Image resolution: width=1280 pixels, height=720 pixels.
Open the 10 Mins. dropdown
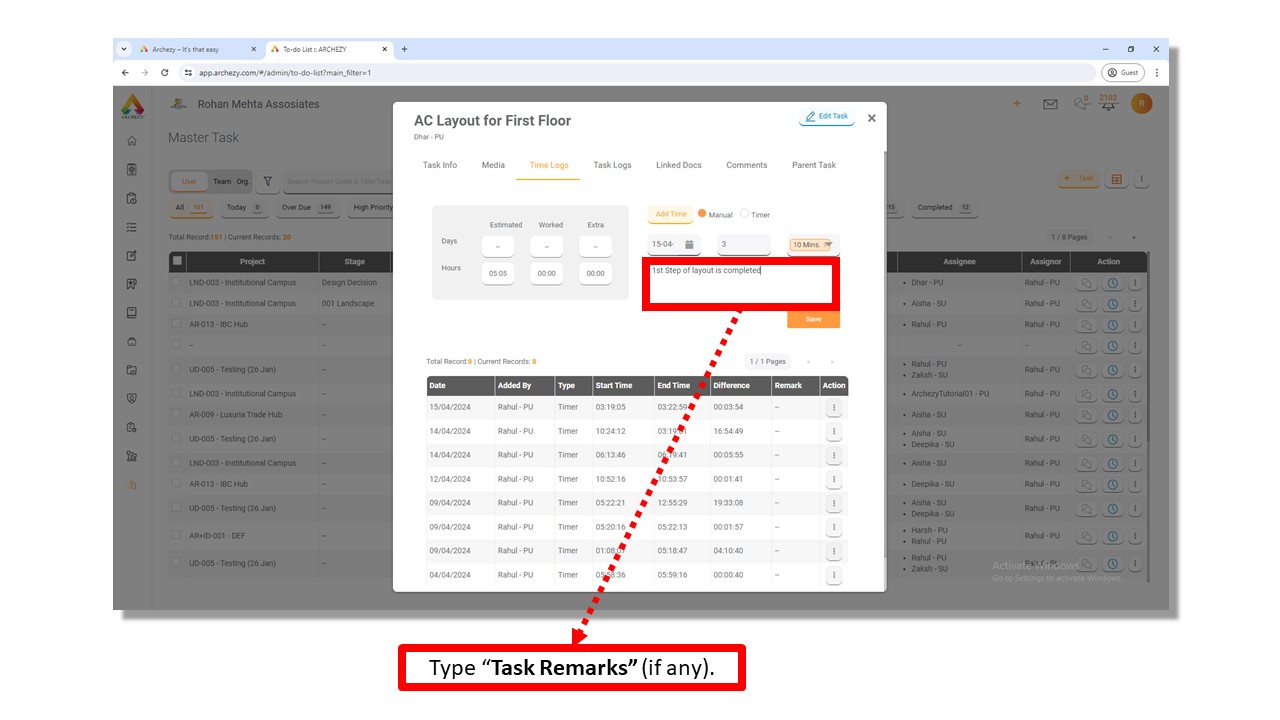[x=812, y=245]
